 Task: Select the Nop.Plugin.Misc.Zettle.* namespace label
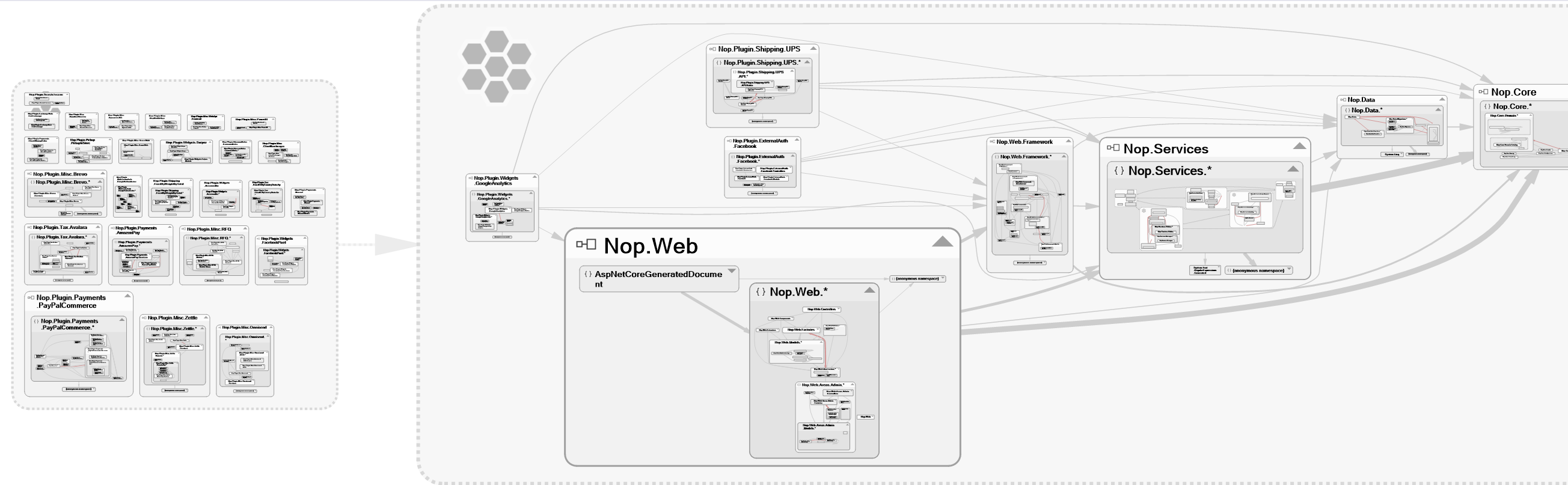pyautogui.click(x=174, y=329)
